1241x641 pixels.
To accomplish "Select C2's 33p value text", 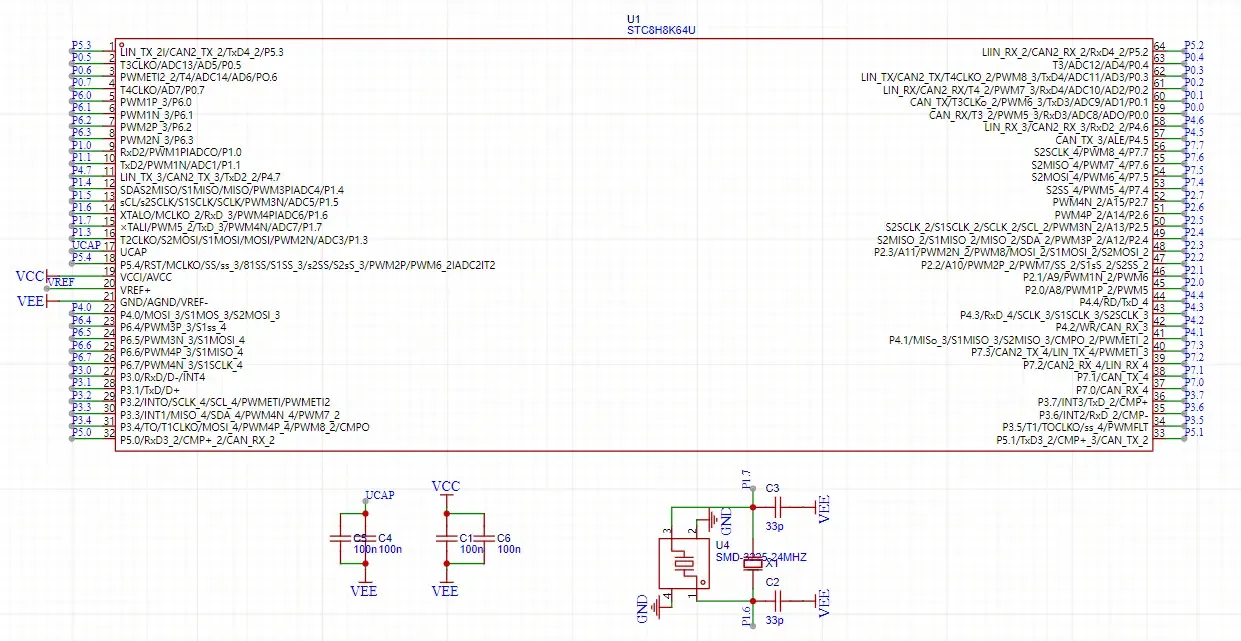I will 774,620.
